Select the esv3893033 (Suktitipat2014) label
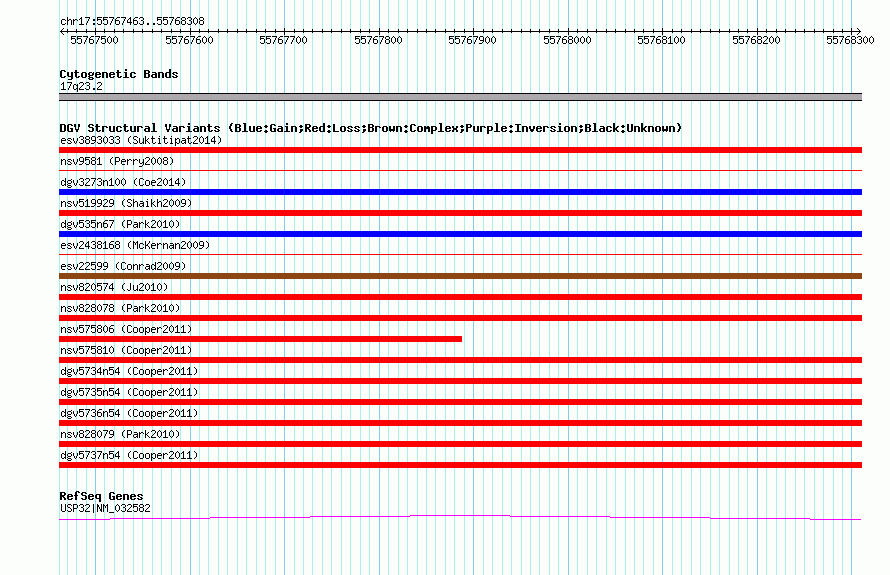 [x=141, y=140]
